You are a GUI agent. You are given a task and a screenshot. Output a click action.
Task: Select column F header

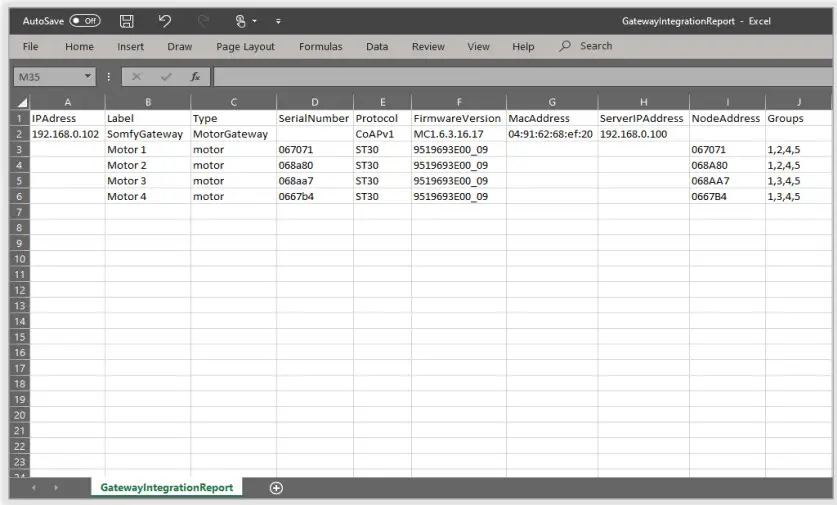click(459, 102)
